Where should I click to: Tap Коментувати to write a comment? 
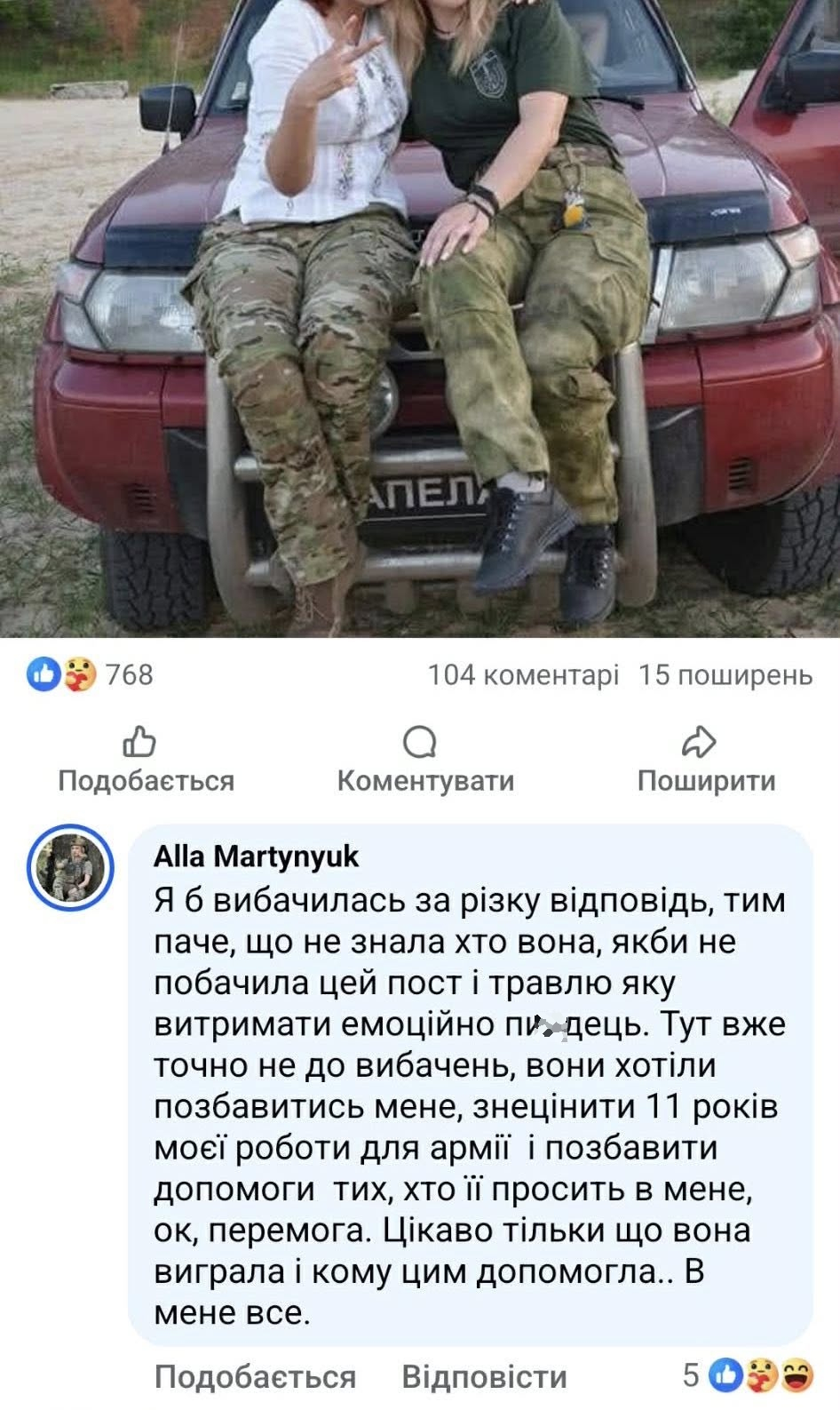425,780
